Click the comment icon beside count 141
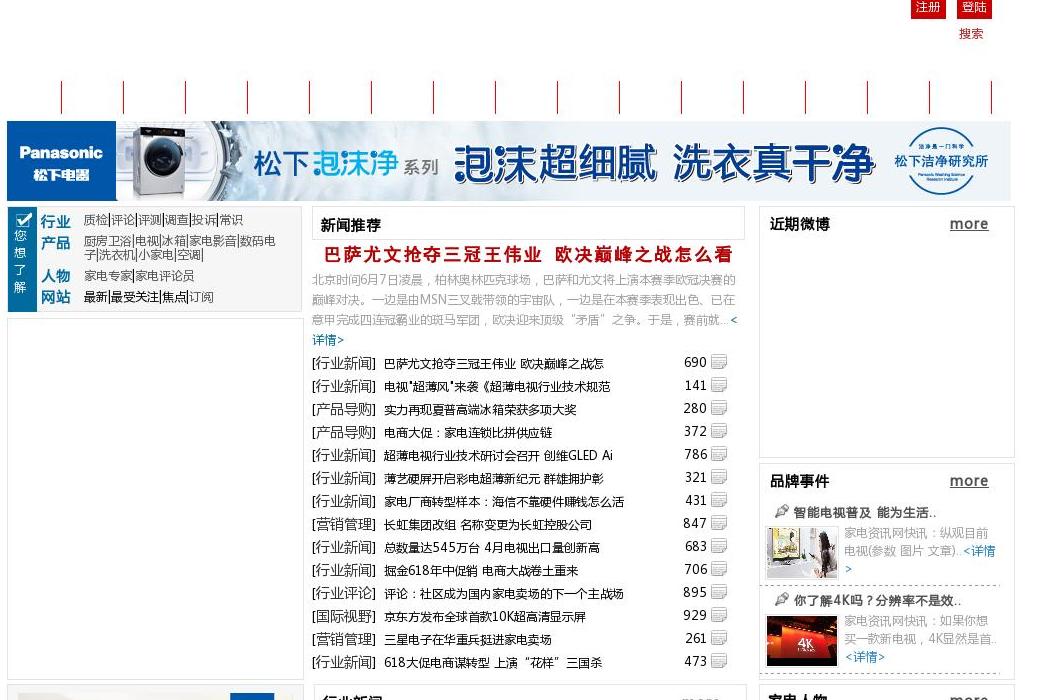The height and width of the screenshot is (700, 1041). click(x=718, y=385)
